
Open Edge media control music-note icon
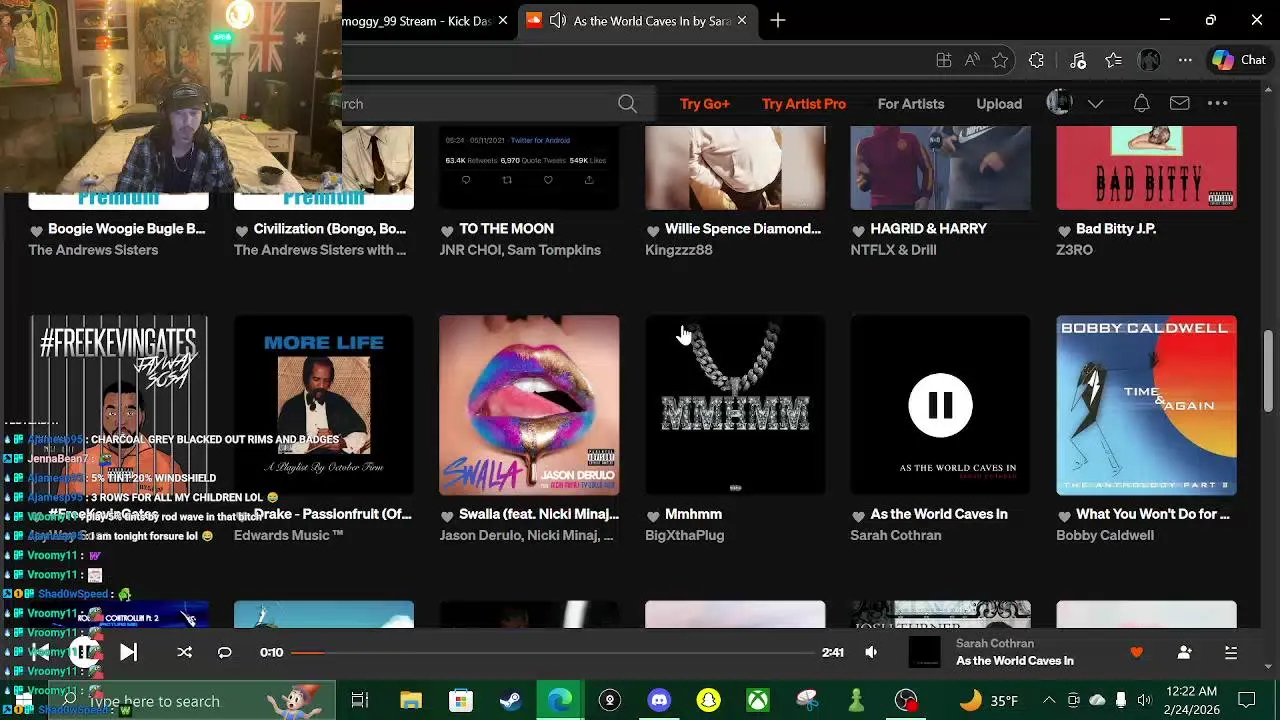click(x=1078, y=61)
